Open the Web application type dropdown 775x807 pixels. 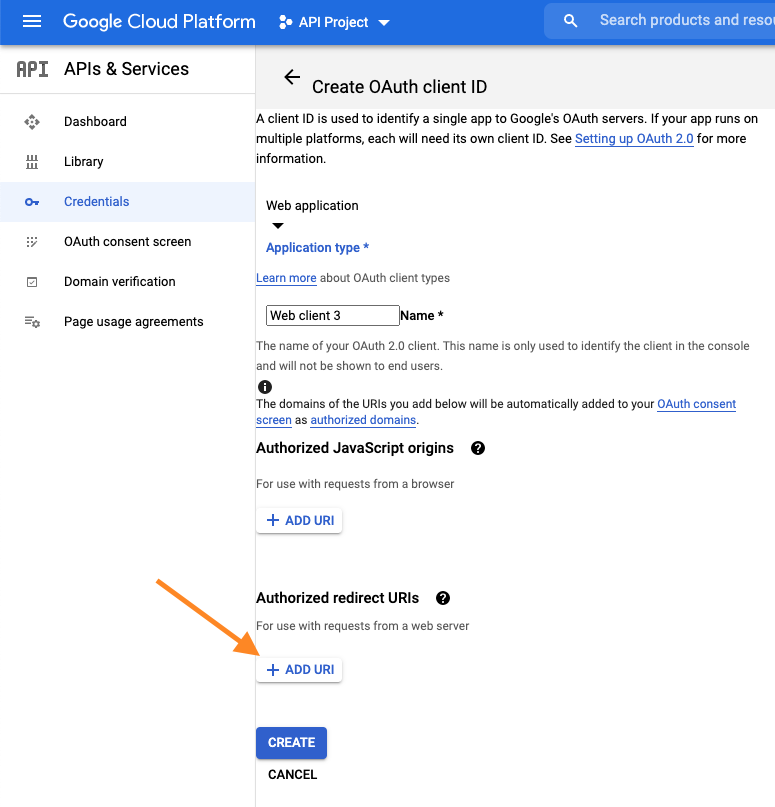pos(312,214)
